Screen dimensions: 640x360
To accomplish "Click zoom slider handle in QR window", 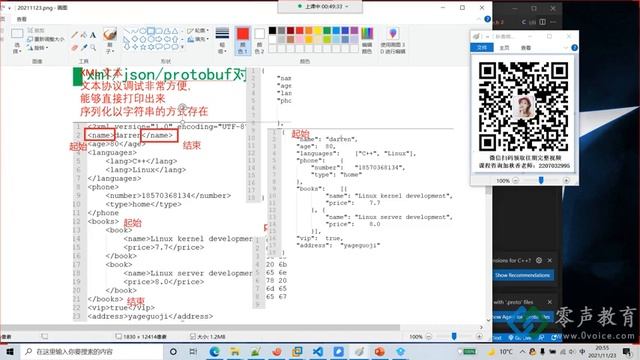I will pos(541,180).
